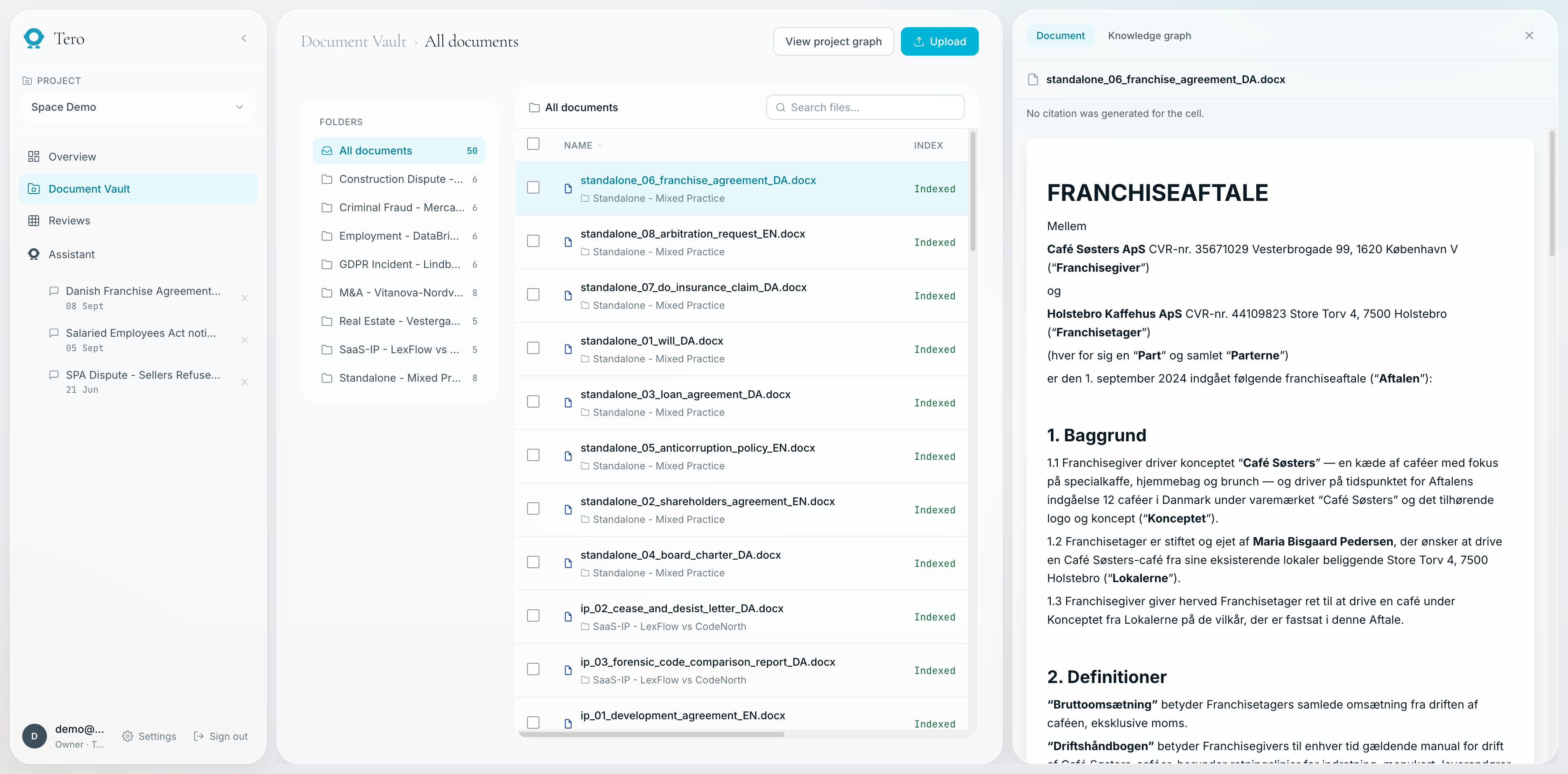Close the document preview panel
Screen dimensions: 1568x774
[x=1529, y=35]
